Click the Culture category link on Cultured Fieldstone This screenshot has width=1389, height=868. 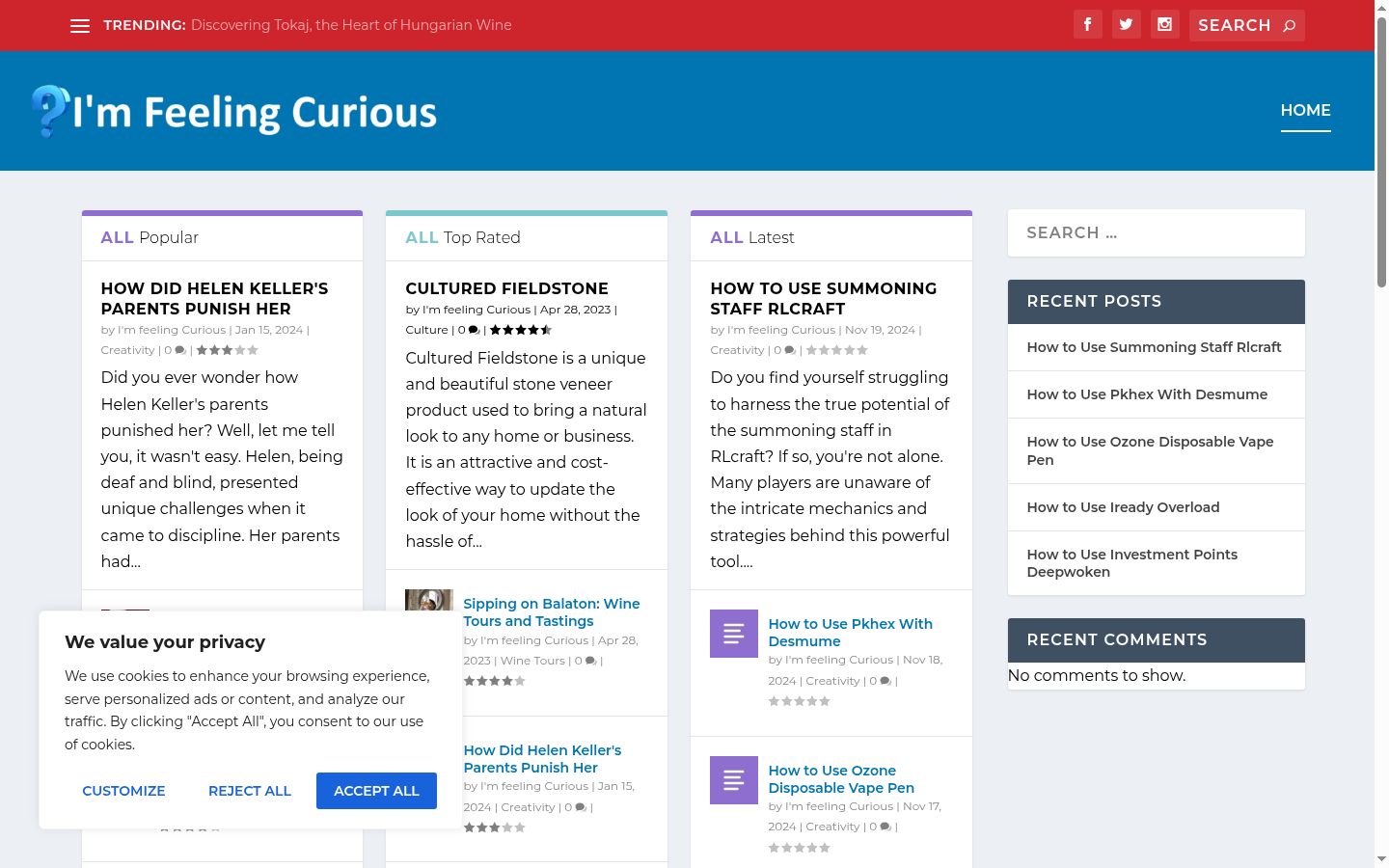[x=426, y=330]
